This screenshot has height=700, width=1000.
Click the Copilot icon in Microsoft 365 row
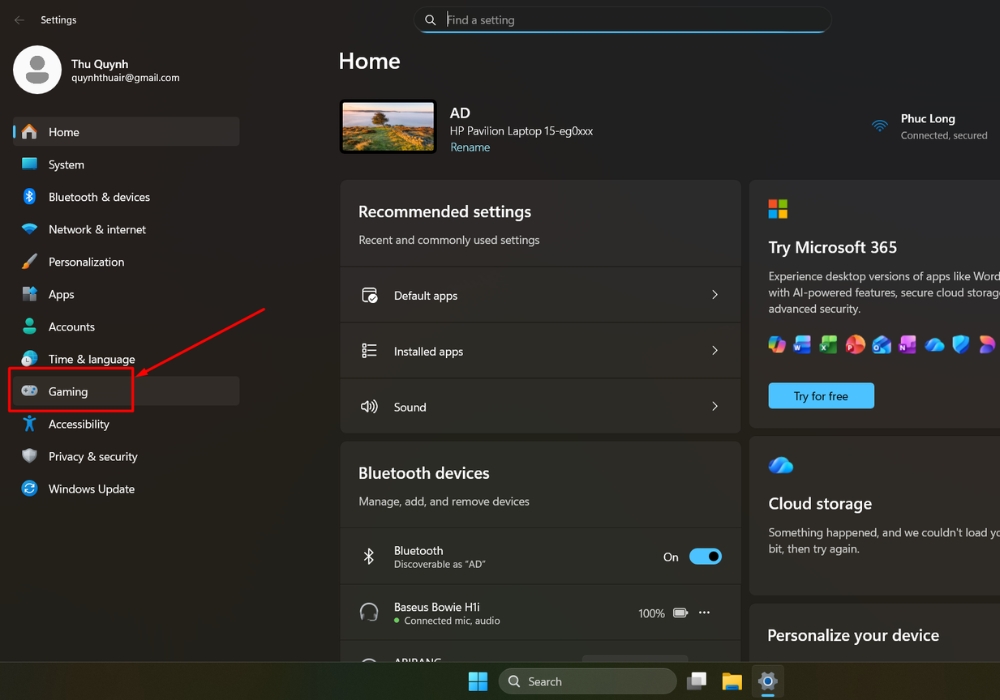[x=776, y=344]
